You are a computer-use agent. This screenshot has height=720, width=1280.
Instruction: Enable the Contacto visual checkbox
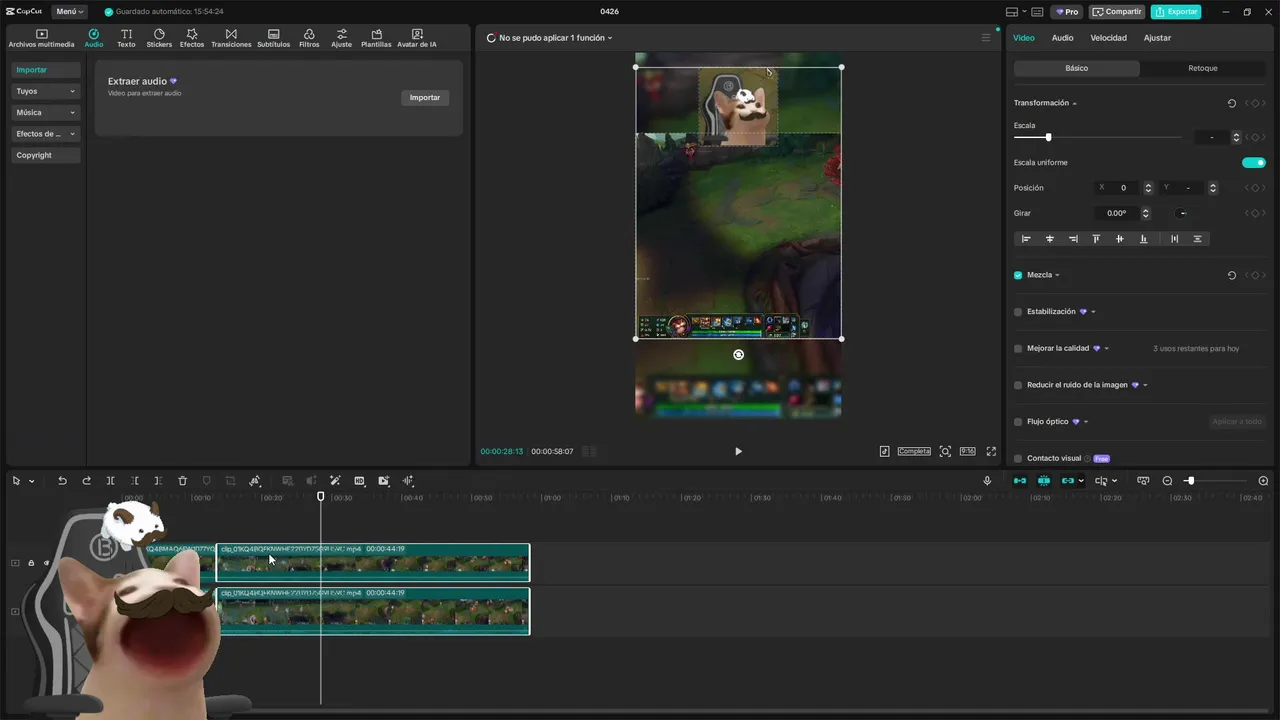[1018, 458]
